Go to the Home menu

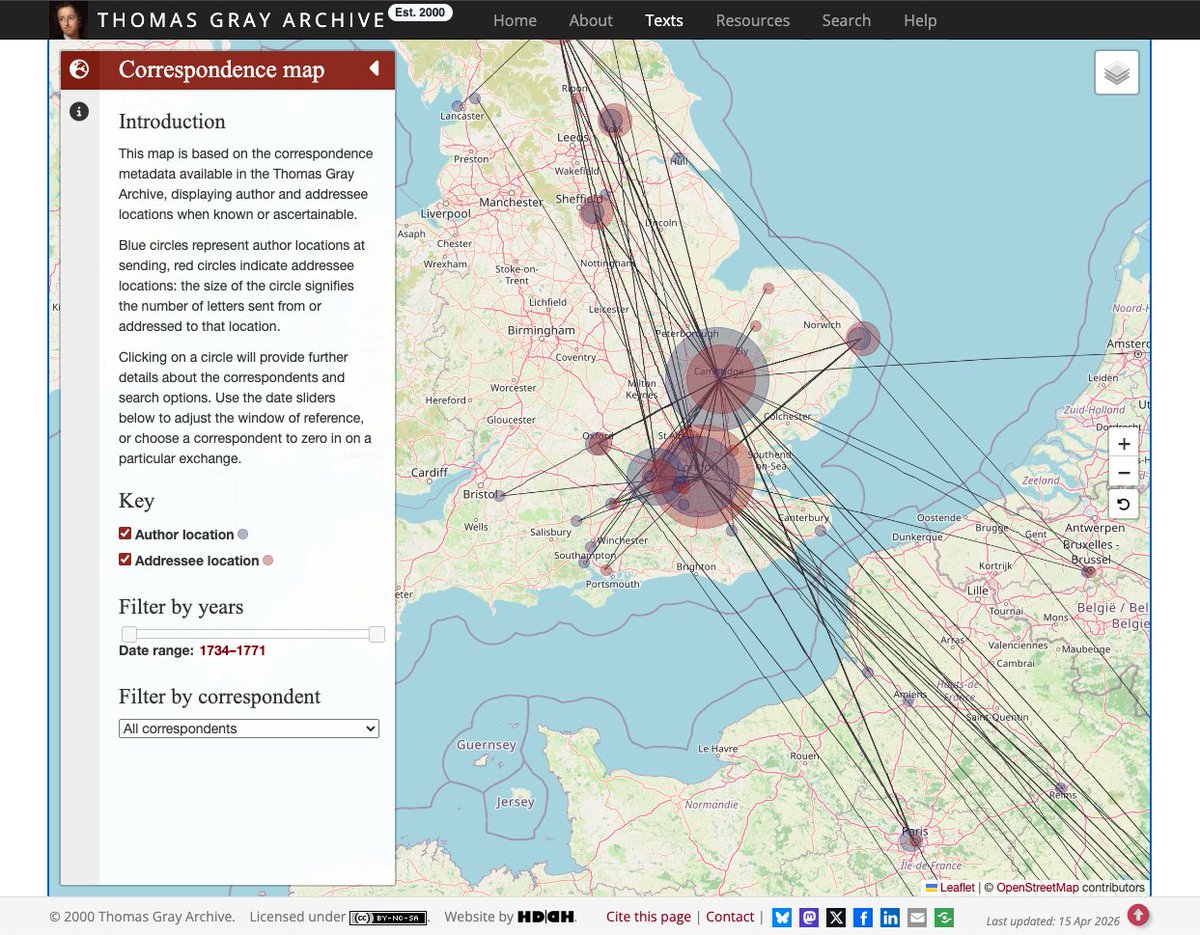[515, 20]
